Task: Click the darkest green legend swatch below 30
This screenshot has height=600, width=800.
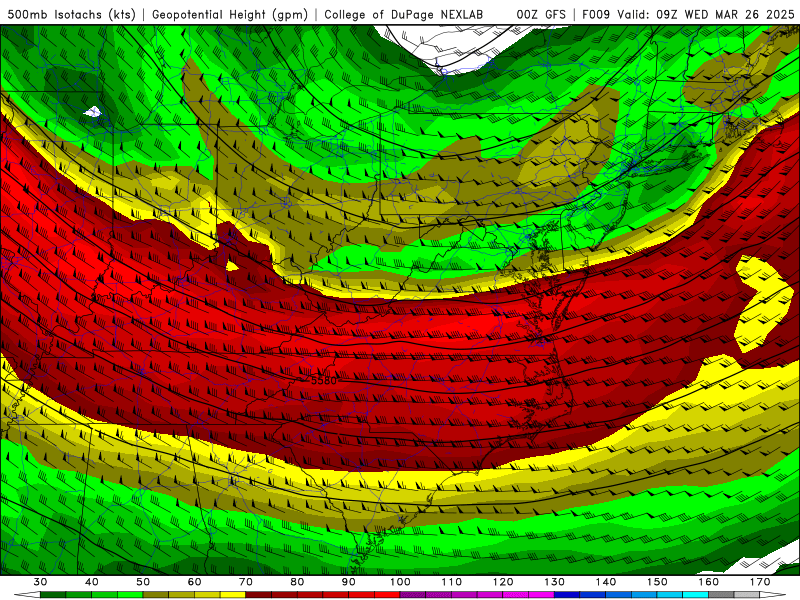Action: [53, 595]
